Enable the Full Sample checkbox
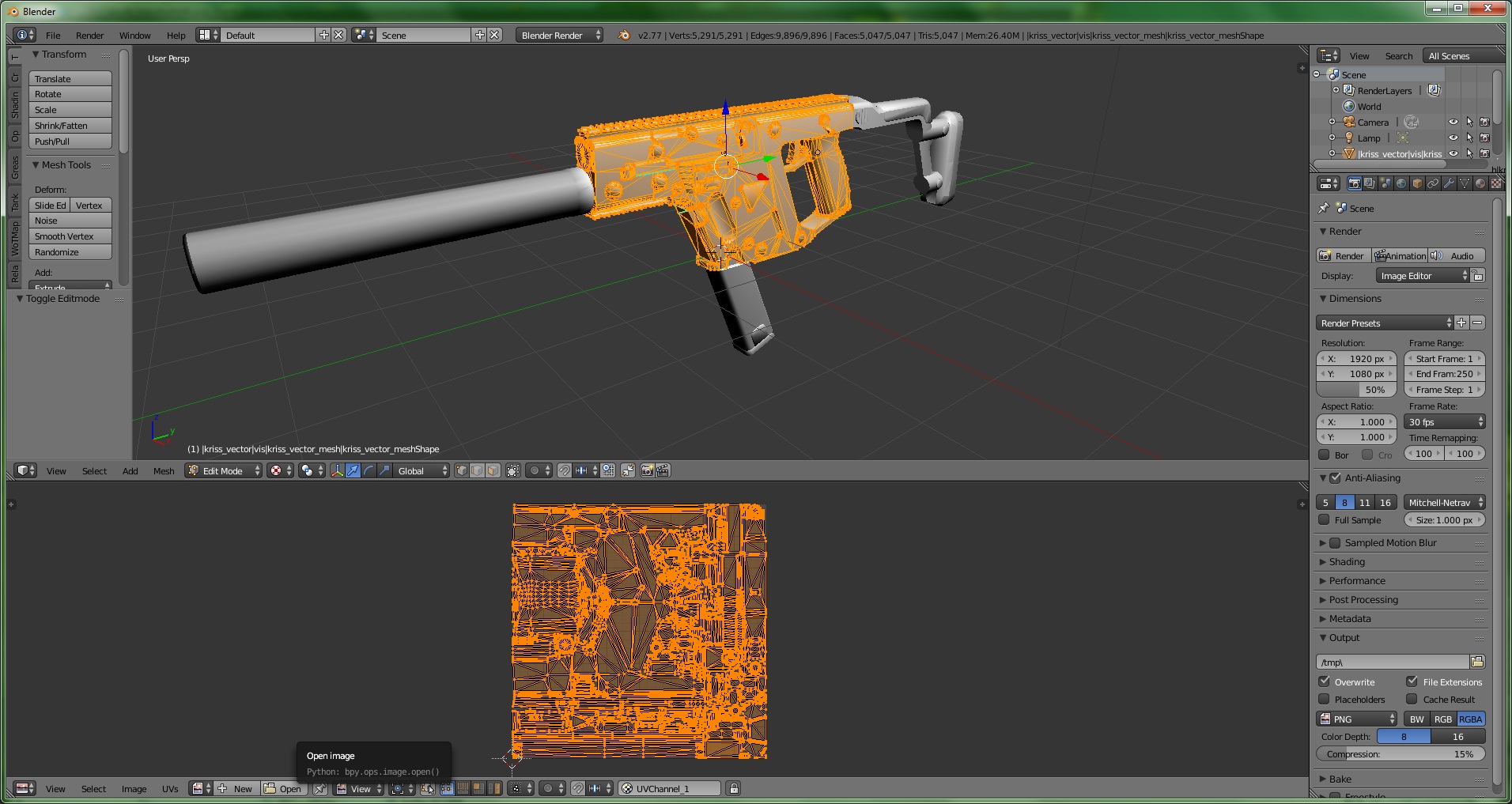 [1325, 520]
